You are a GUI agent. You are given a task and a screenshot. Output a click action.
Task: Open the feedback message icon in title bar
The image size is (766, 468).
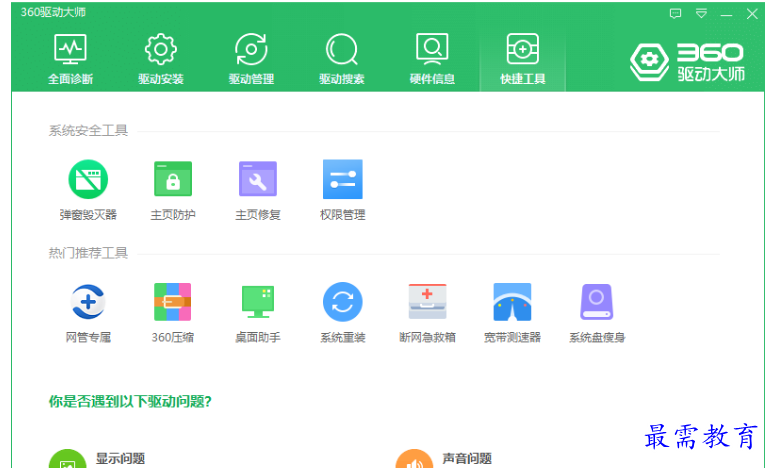pyautogui.click(x=675, y=14)
